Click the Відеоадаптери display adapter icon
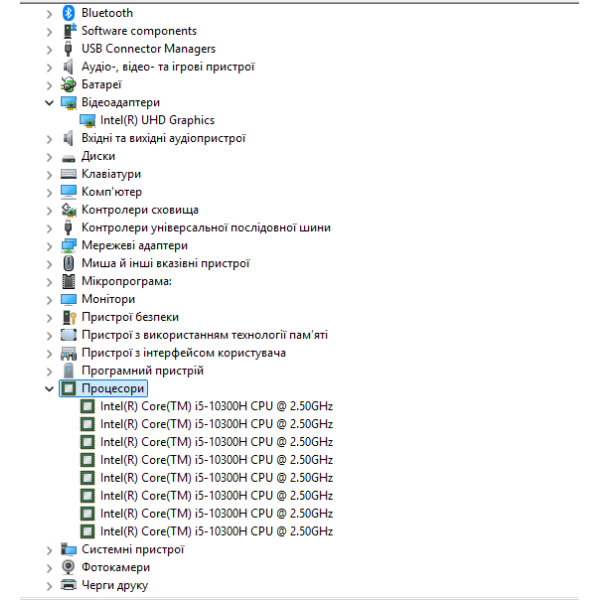The image size is (600, 600). [69, 103]
